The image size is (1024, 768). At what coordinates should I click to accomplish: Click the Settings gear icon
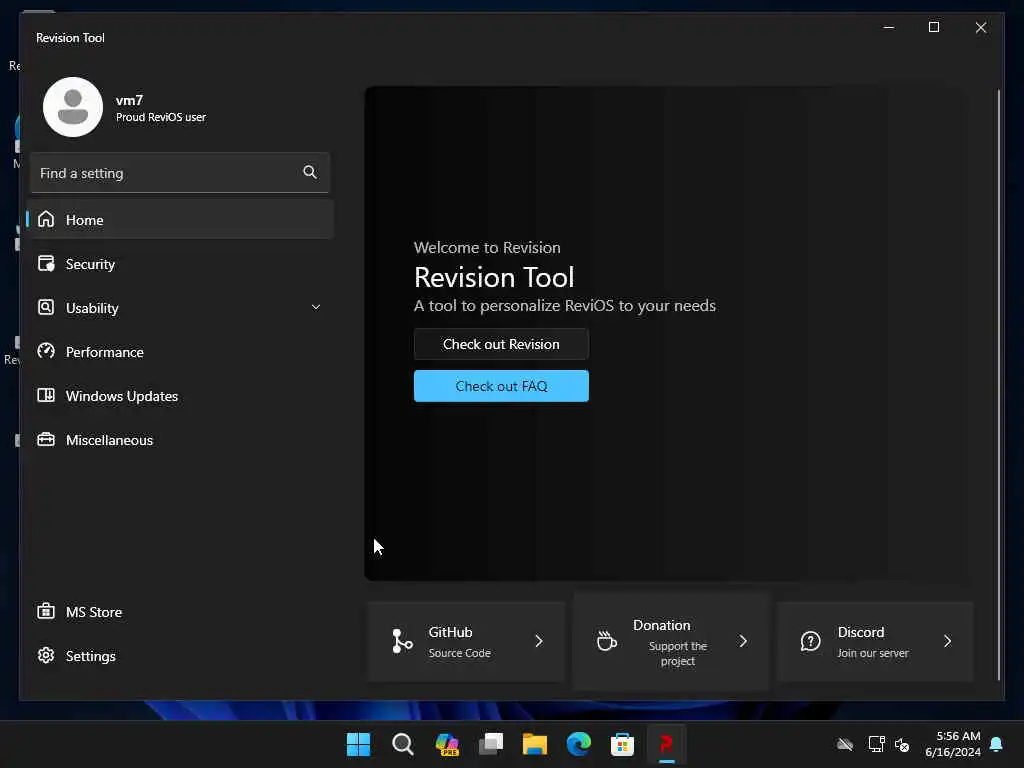tap(46, 655)
